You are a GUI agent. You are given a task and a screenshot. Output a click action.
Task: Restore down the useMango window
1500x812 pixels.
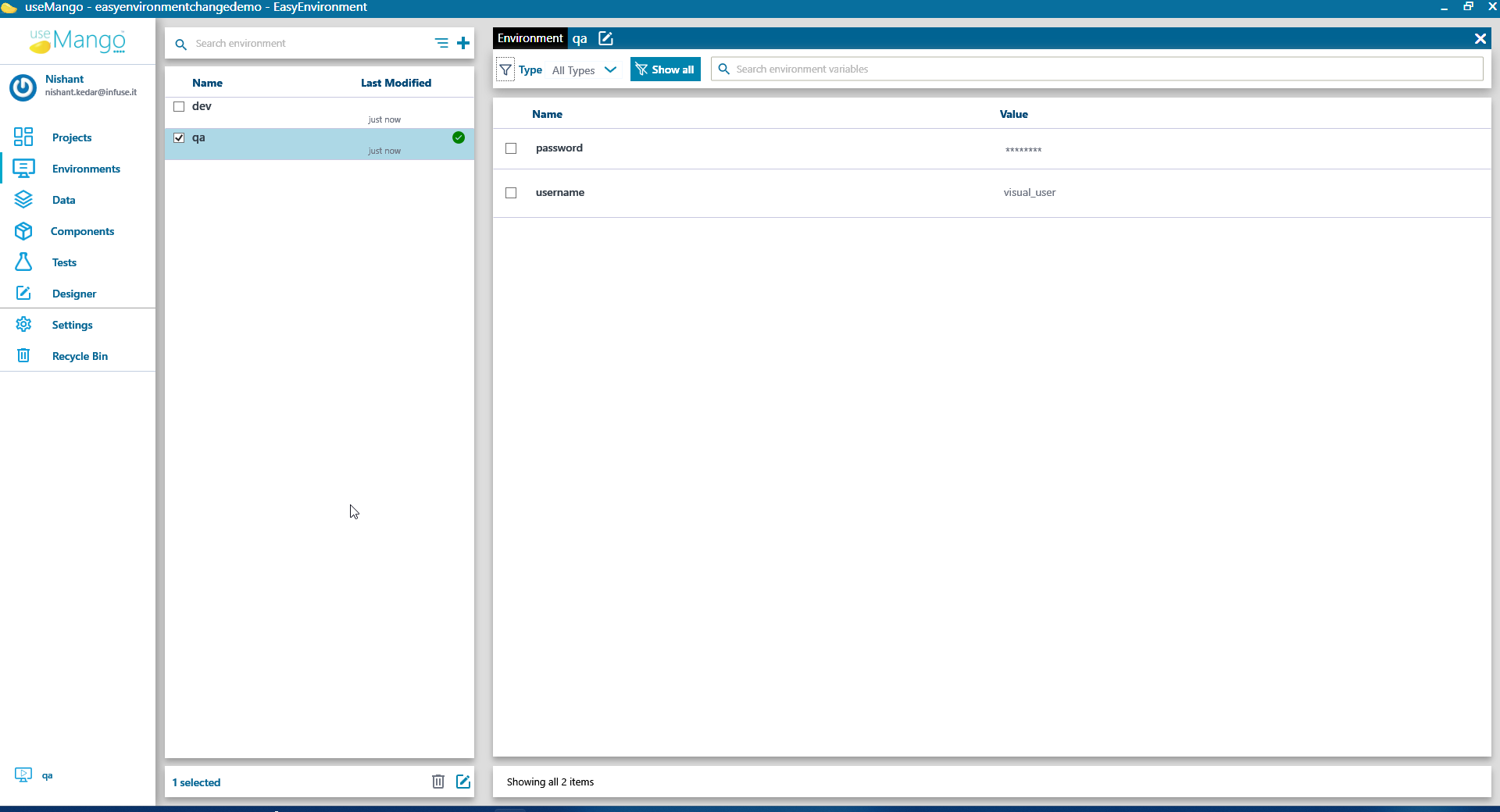point(1468,7)
